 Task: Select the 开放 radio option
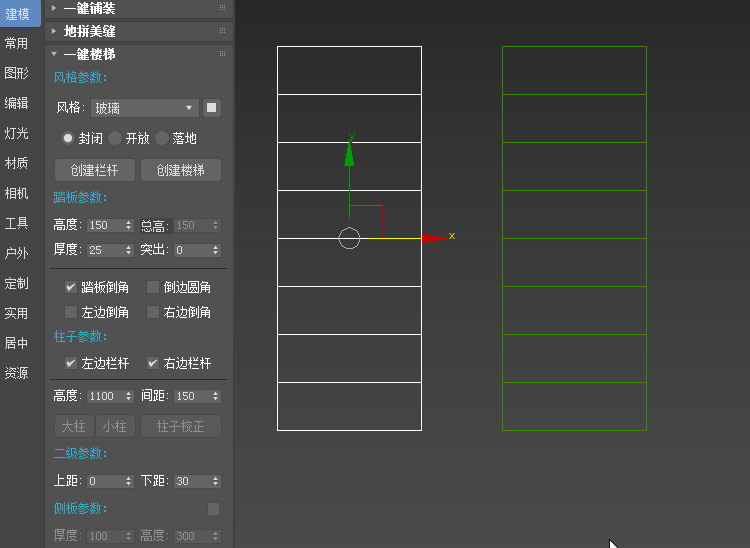[x=115, y=138]
